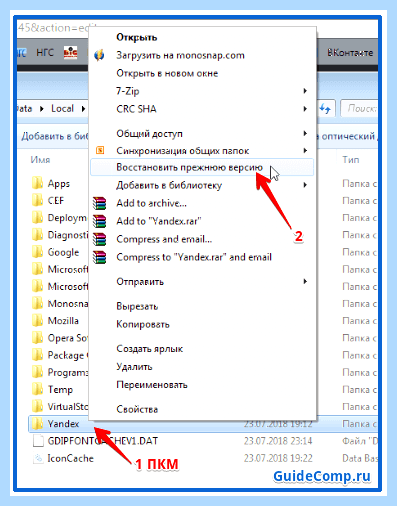Click the WinRAR icon beside Add to "Yandex.rar"
This screenshot has height=506, width=397.
click(99, 221)
